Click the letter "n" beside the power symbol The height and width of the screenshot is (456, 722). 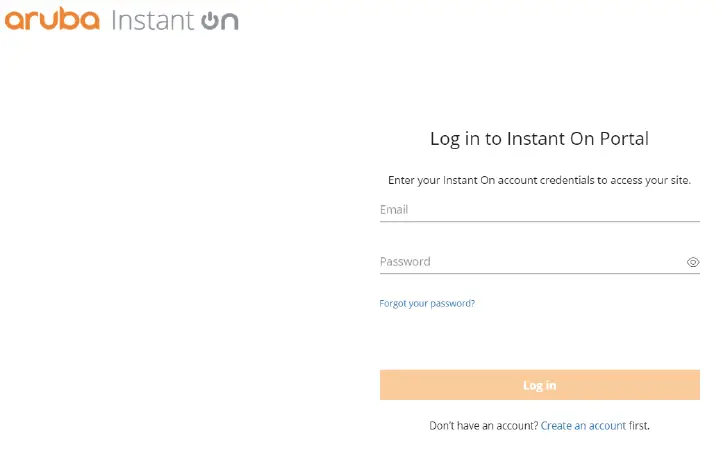231,22
